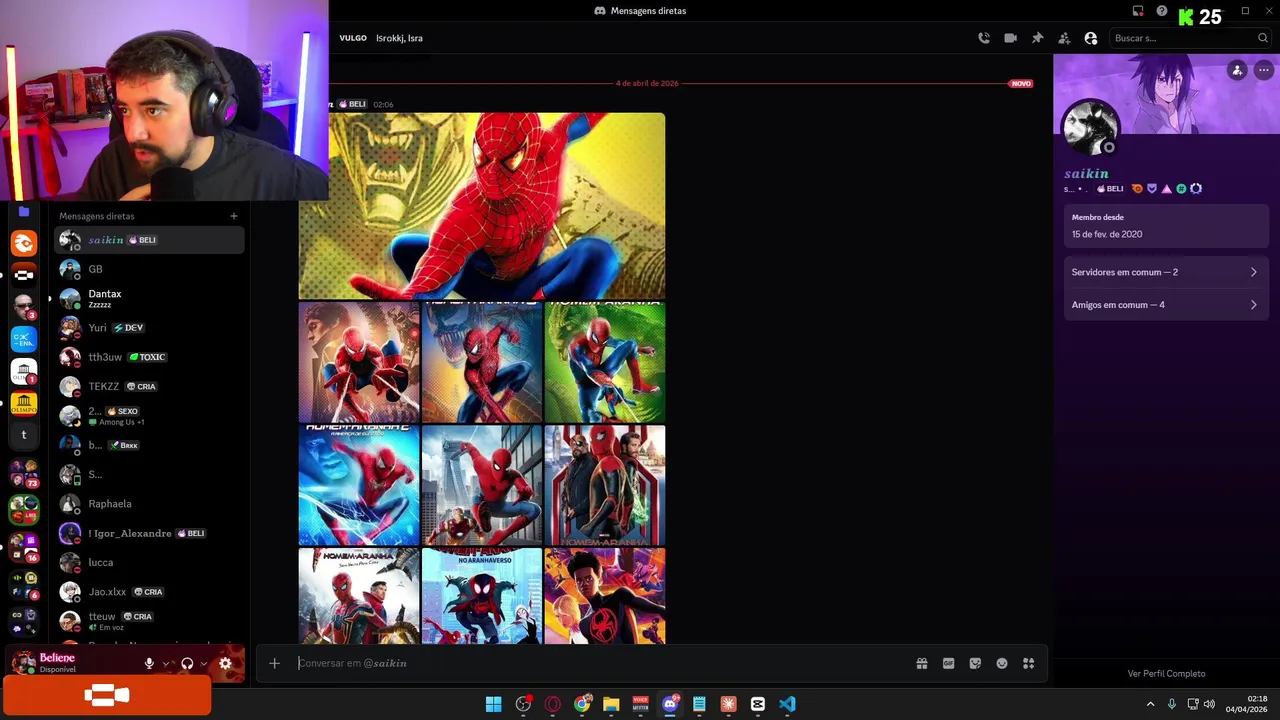The width and height of the screenshot is (1280, 720).
Task: Click the Beliene user status panel
Action: 70,663
